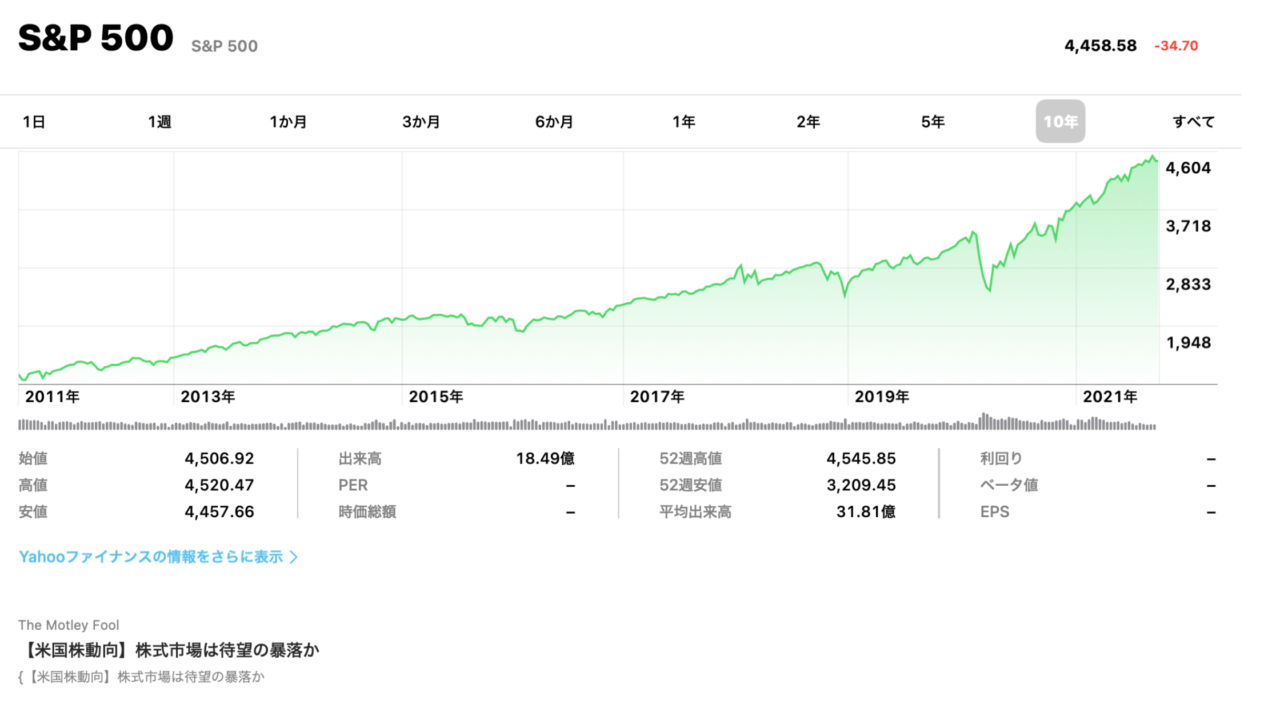Screen dimensions: 1280x720
Task: Select the 1週 time range tab
Action: tap(159, 122)
